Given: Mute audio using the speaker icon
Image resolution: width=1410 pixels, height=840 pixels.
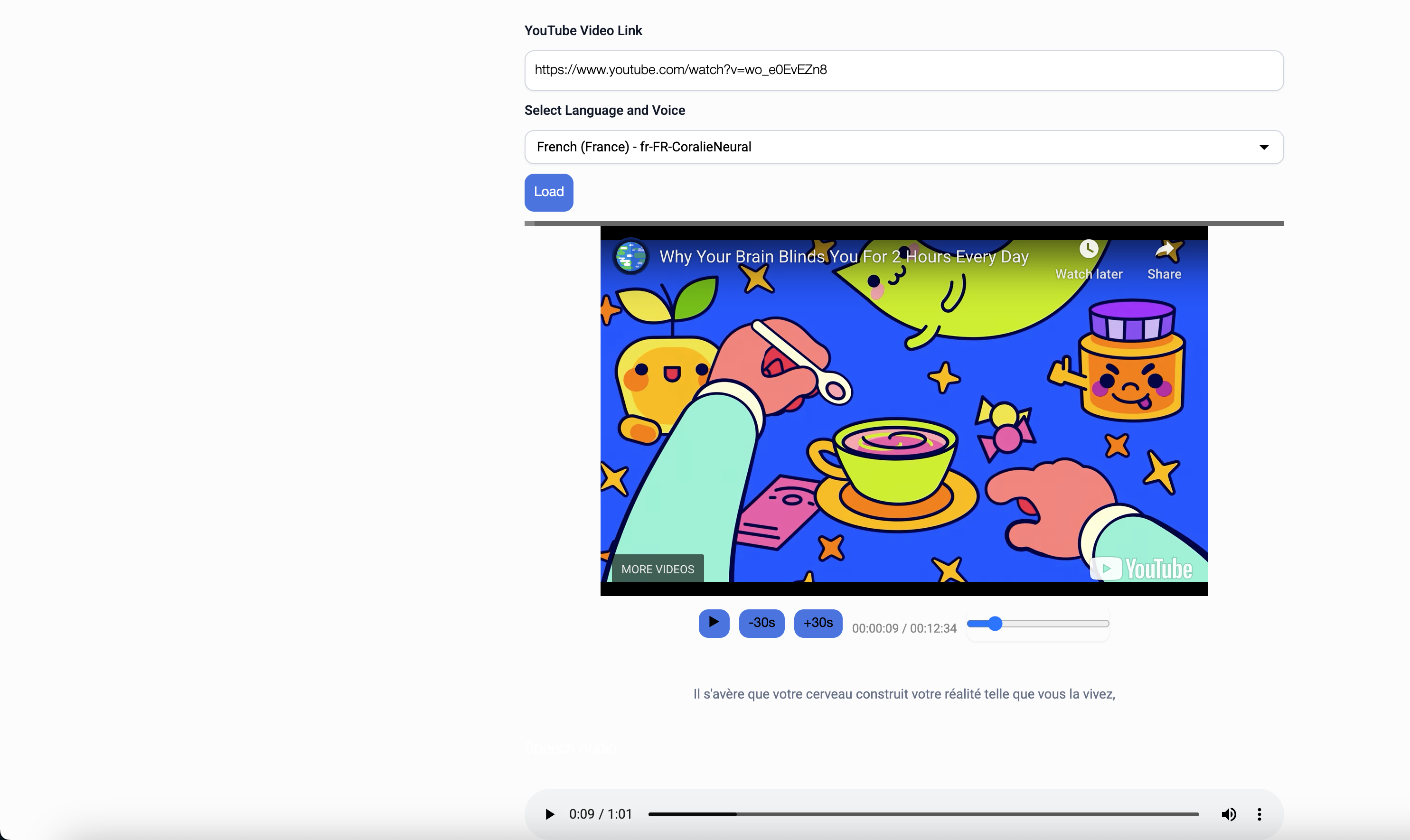Looking at the screenshot, I should pos(1230,814).
